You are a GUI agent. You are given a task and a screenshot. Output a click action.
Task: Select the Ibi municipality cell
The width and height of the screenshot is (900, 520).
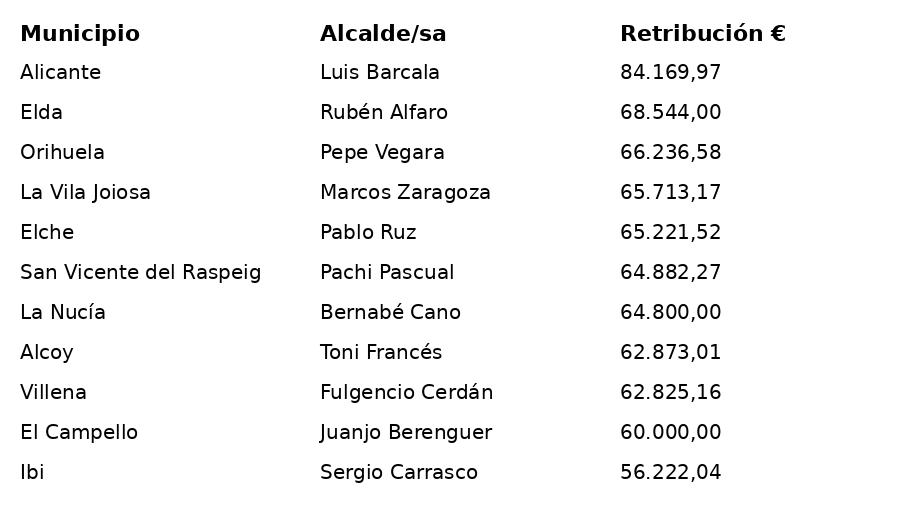[x=32, y=473]
